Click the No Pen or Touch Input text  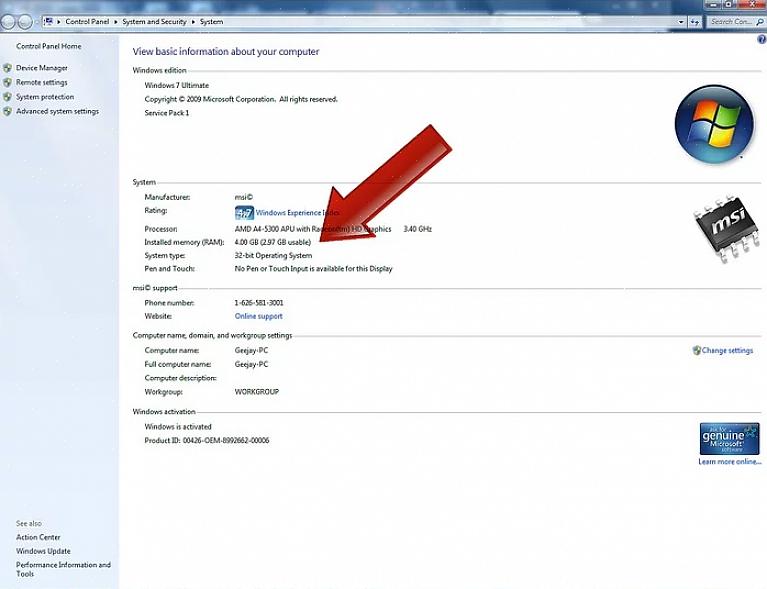(314, 269)
